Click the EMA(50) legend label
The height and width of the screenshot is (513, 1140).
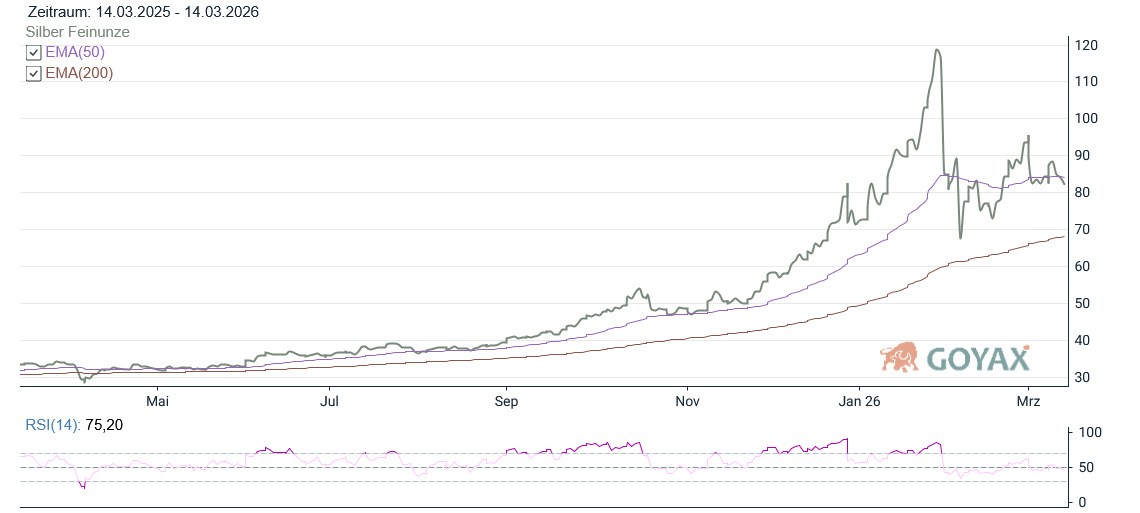pyautogui.click(x=75, y=53)
